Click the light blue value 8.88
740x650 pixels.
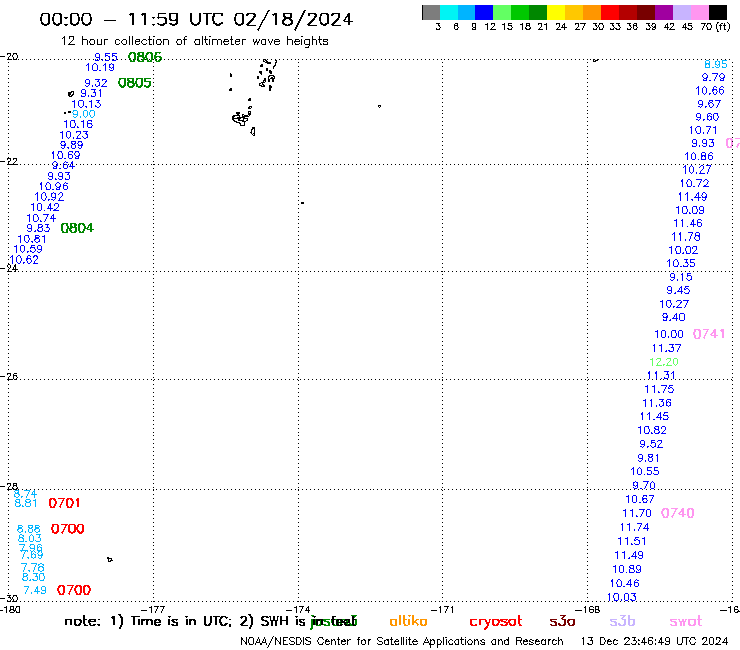[29, 529]
